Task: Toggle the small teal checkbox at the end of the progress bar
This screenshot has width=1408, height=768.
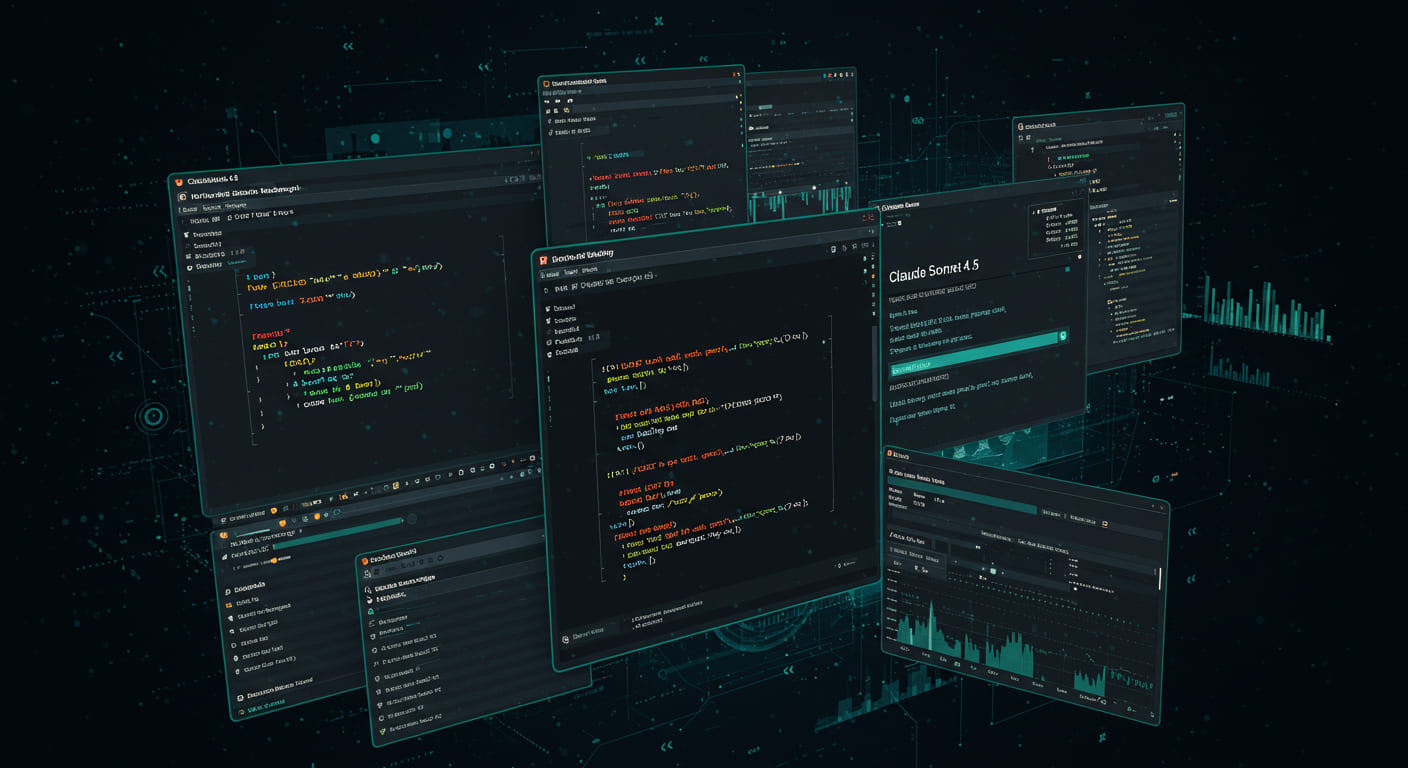Action: click(1062, 336)
